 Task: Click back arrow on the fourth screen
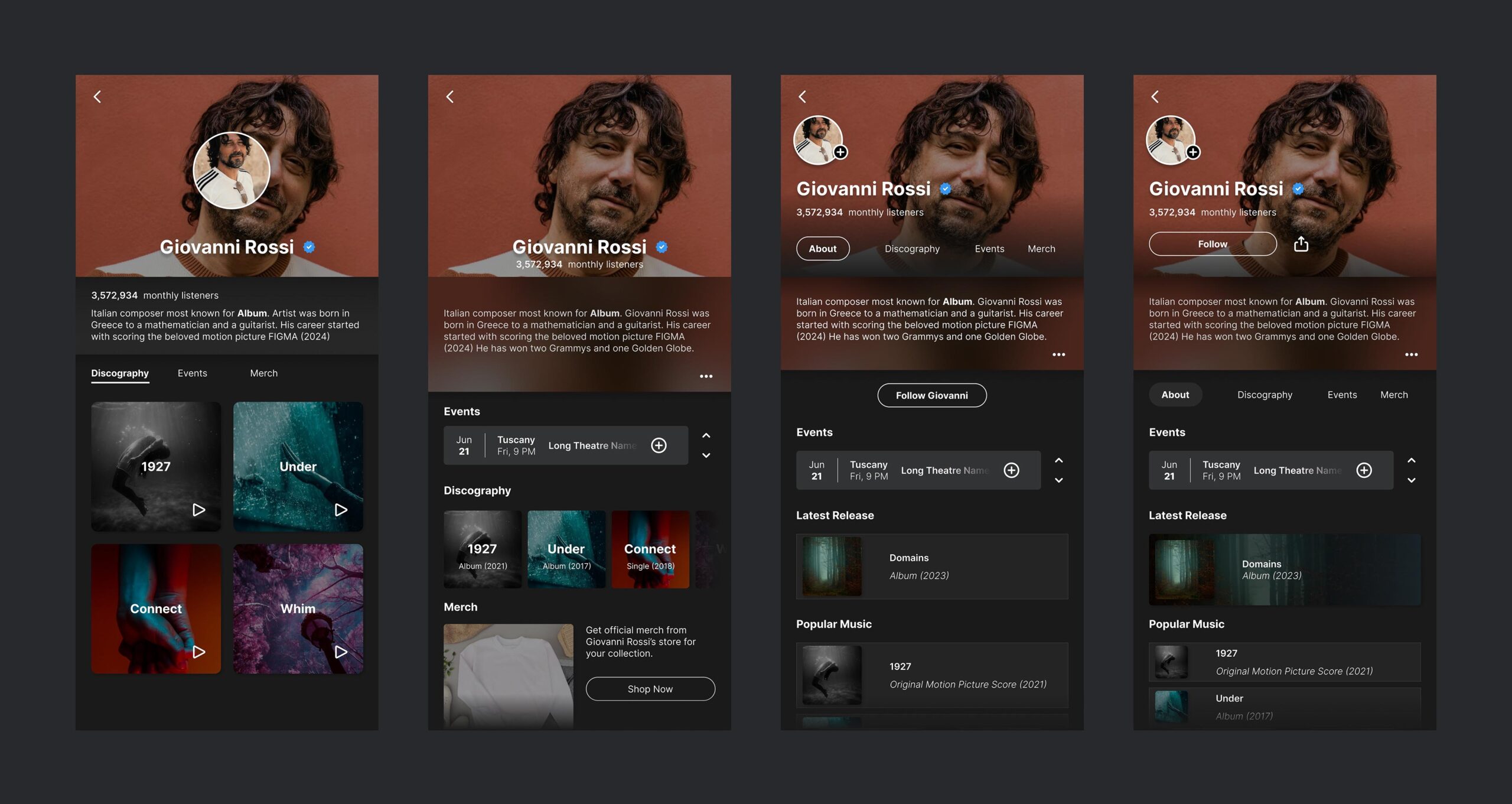(x=1155, y=97)
